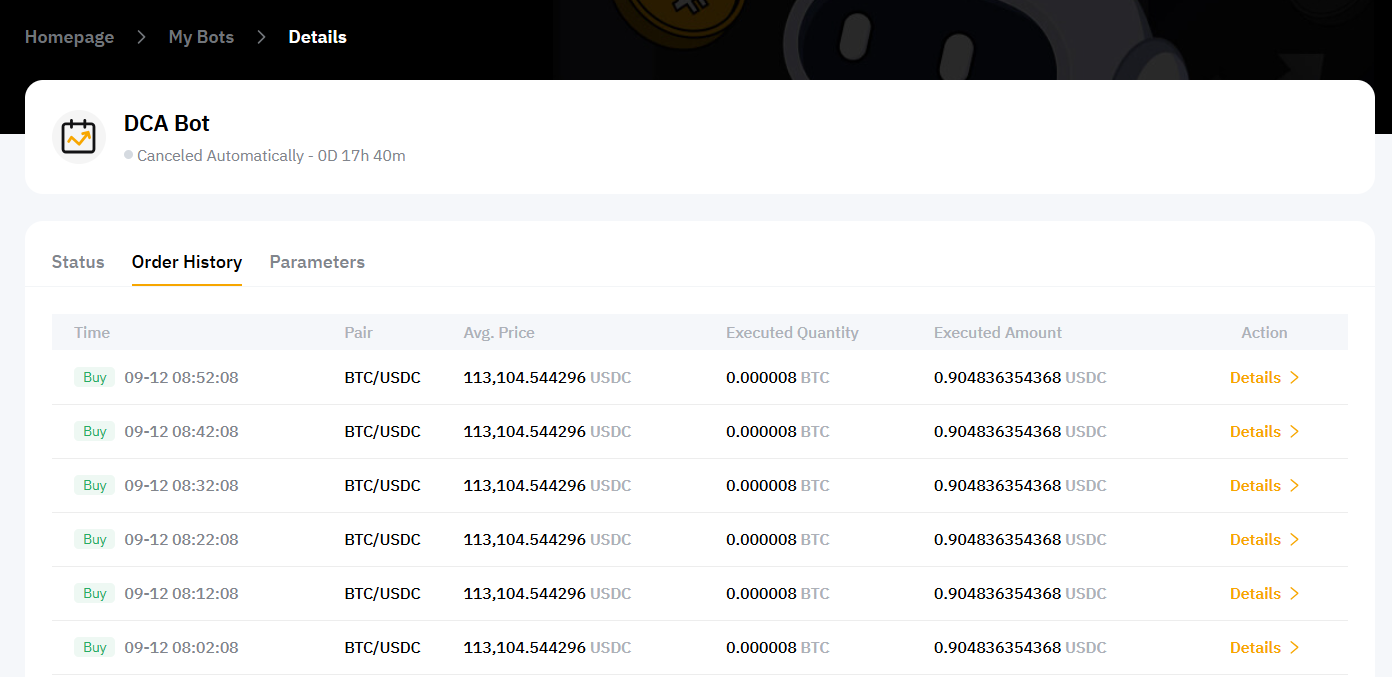Open Details for the 08:52:08 order
This screenshot has height=677, width=1392.
click(1255, 377)
